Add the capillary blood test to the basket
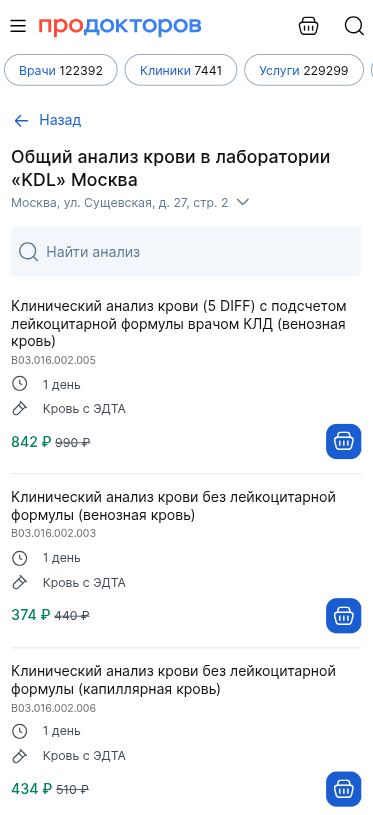This screenshot has width=373, height=815. pos(343,789)
